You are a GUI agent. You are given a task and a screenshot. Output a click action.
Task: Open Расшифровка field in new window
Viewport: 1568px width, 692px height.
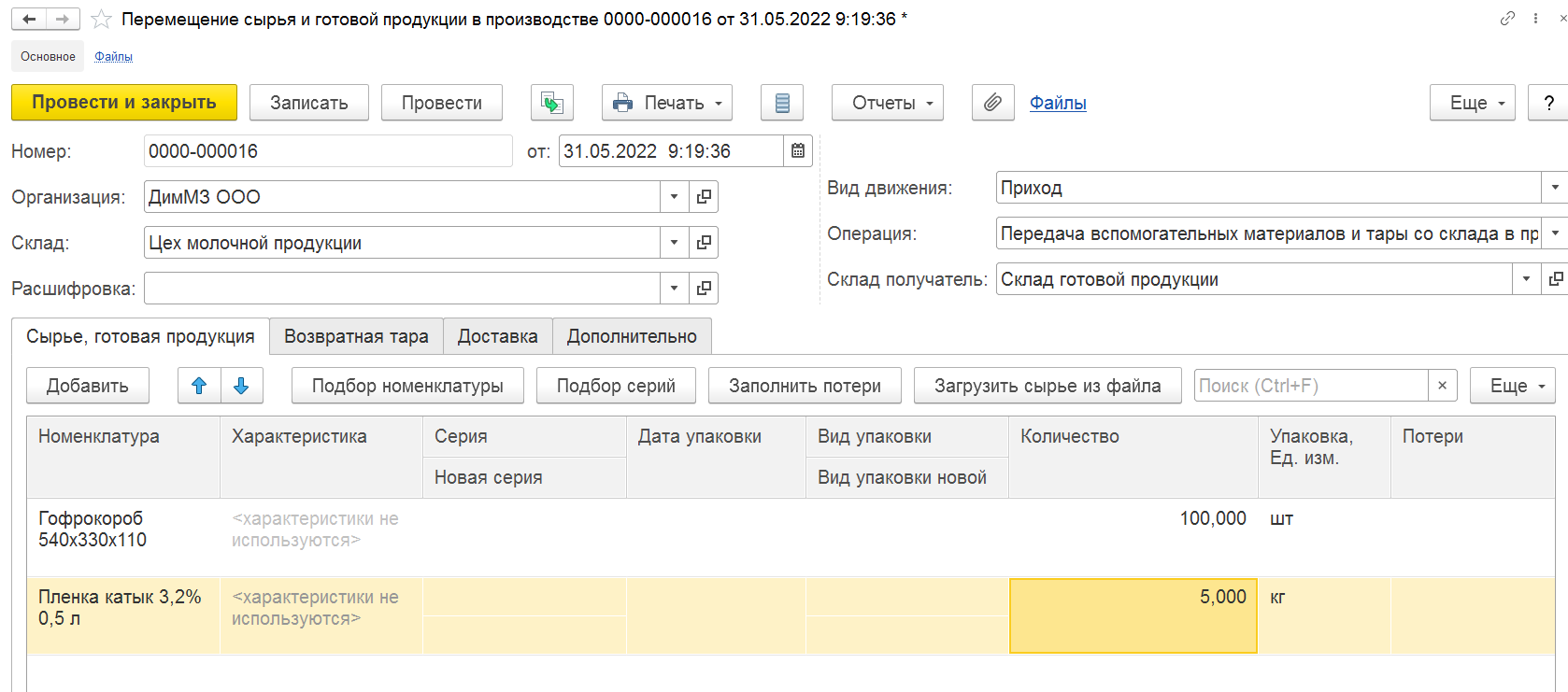704,289
